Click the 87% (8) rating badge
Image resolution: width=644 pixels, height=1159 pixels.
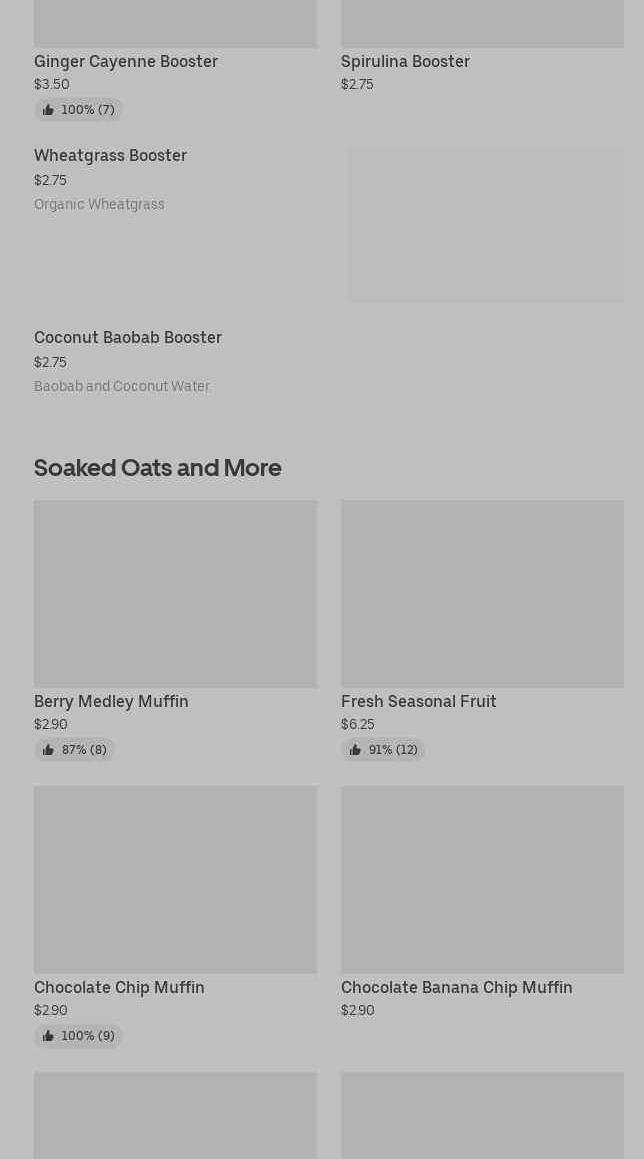(75, 750)
